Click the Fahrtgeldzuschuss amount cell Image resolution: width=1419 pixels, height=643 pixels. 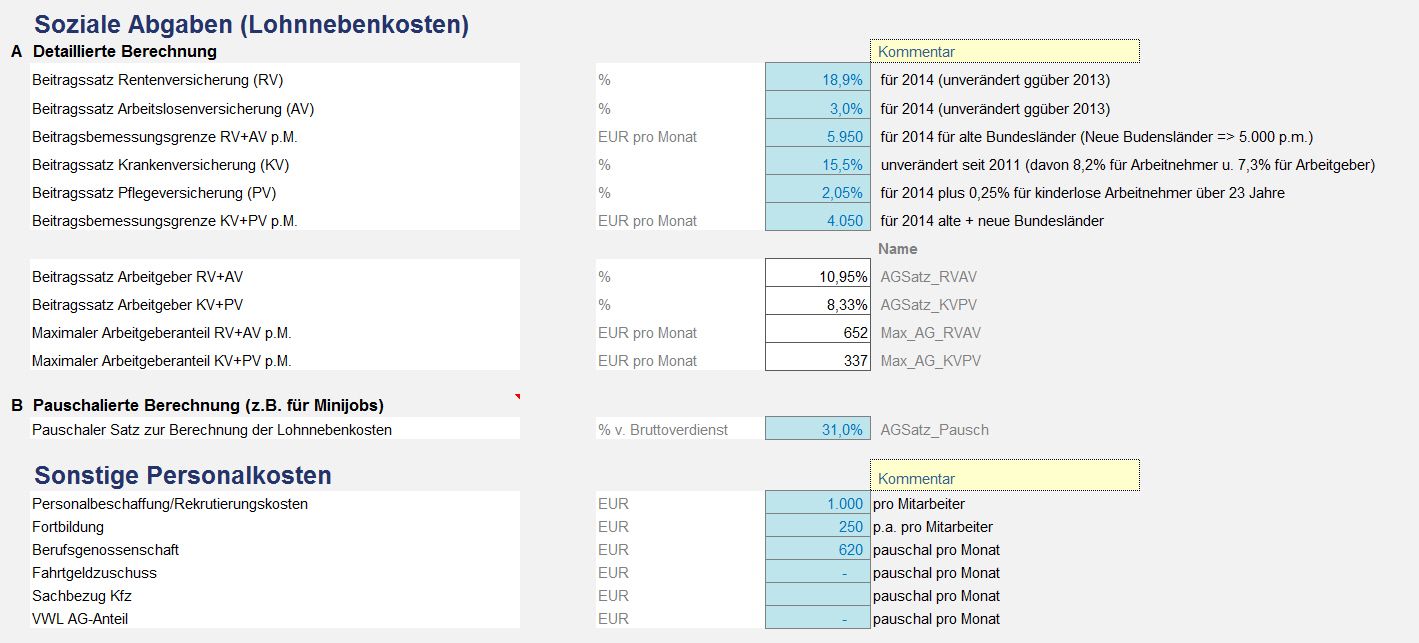coord(817,573)
